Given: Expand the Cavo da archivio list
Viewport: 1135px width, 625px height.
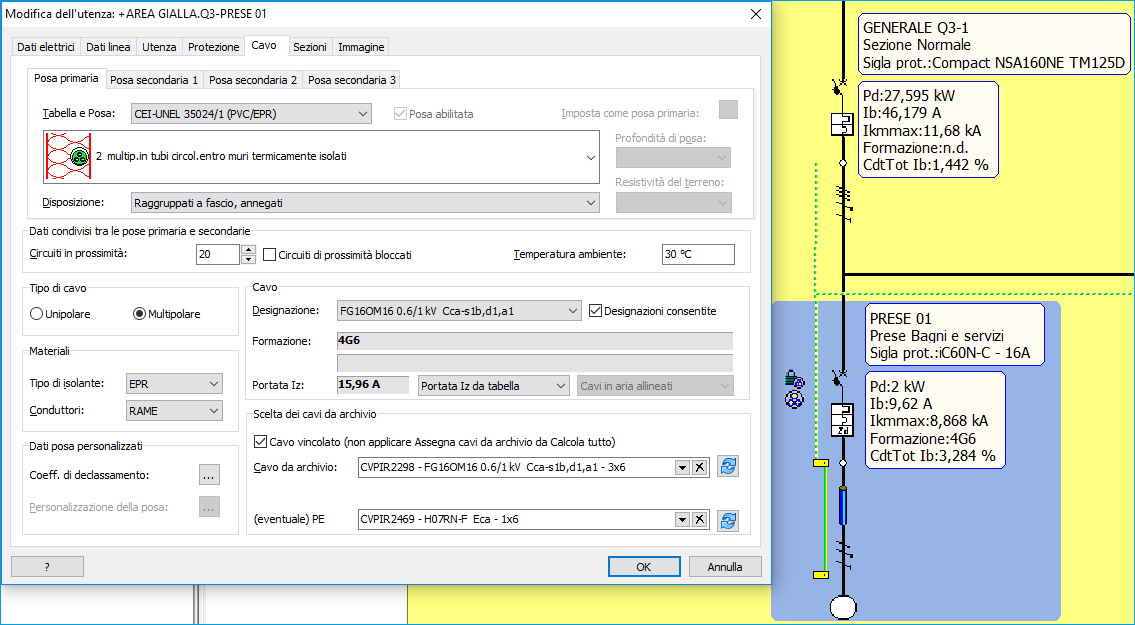Looking at the screenshot, I should coord(682,468).
